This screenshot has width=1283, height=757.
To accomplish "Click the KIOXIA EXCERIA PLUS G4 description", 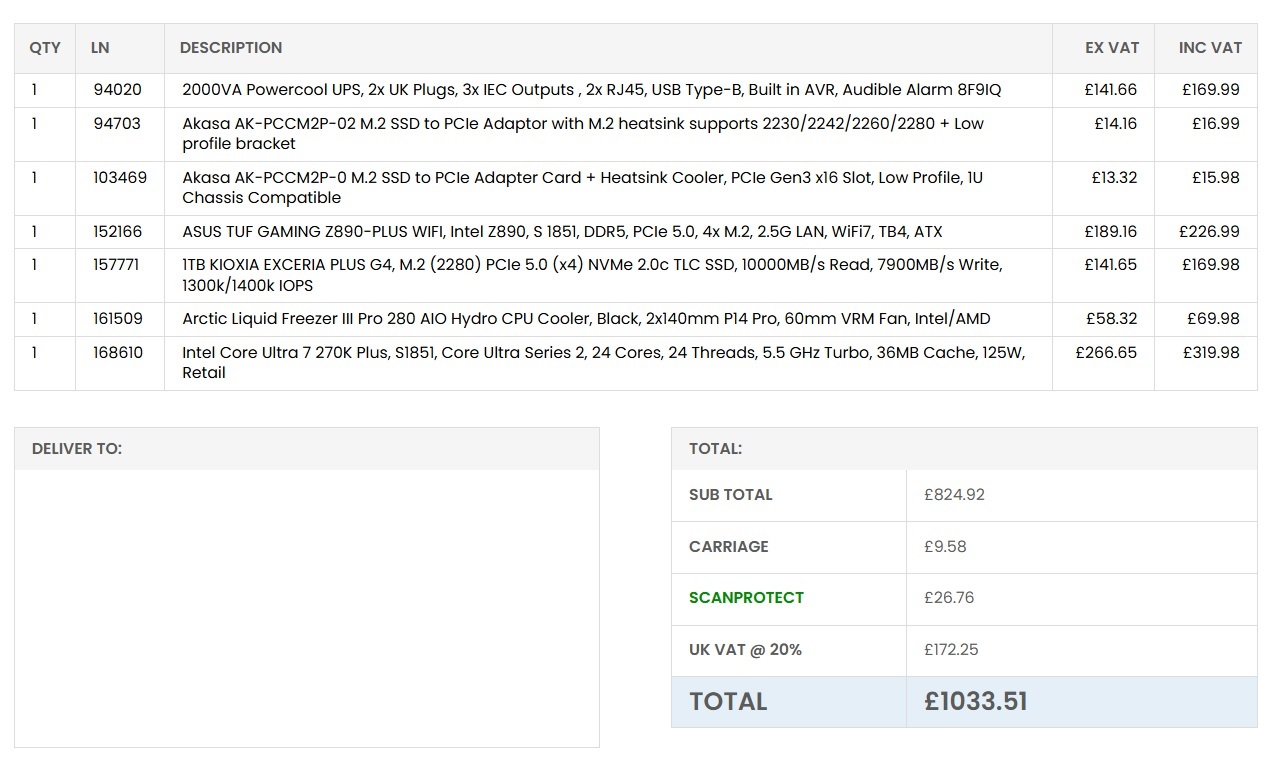I will [x=592, y=275].
